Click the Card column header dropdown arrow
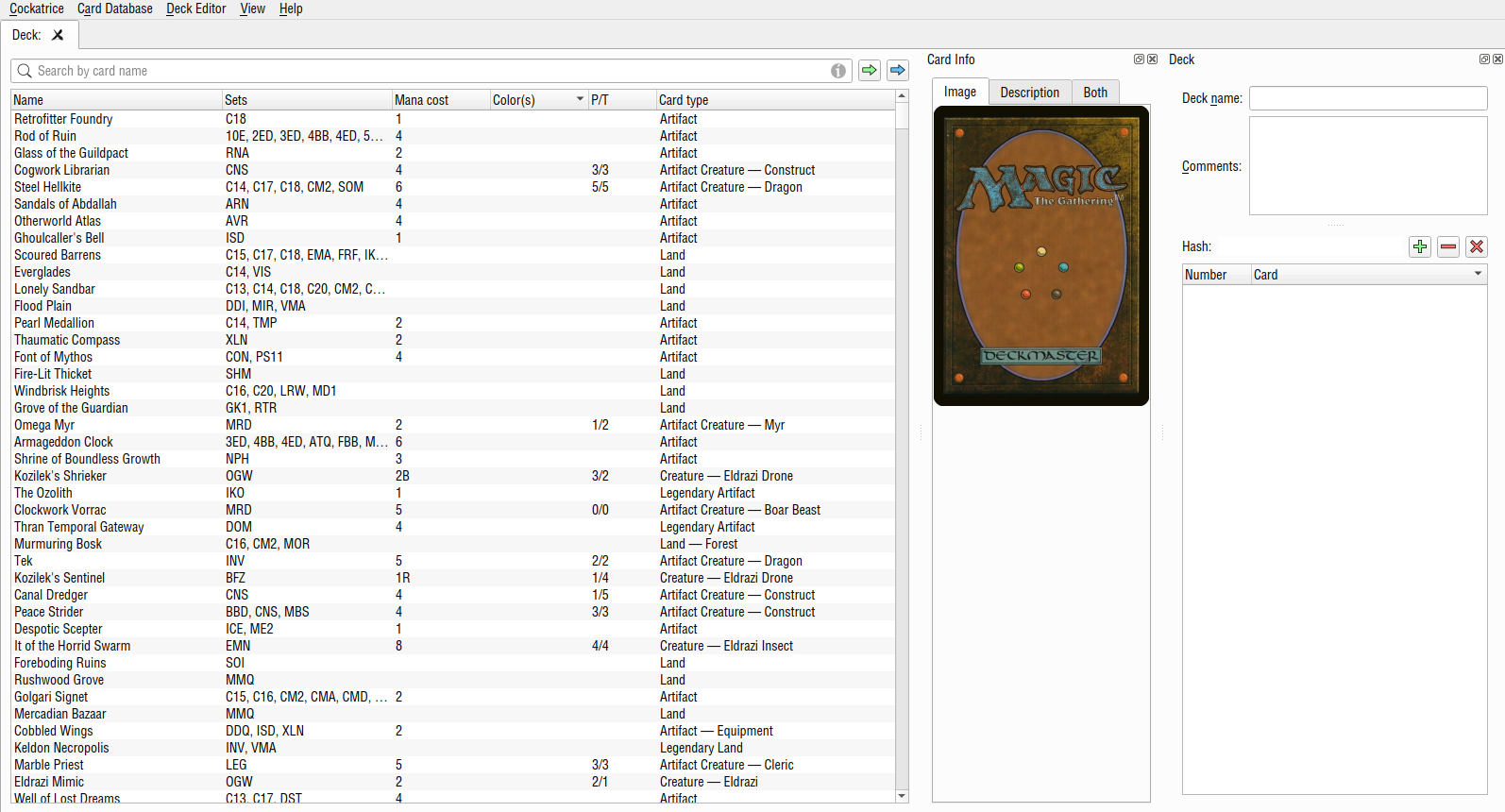 point(1479,274)
